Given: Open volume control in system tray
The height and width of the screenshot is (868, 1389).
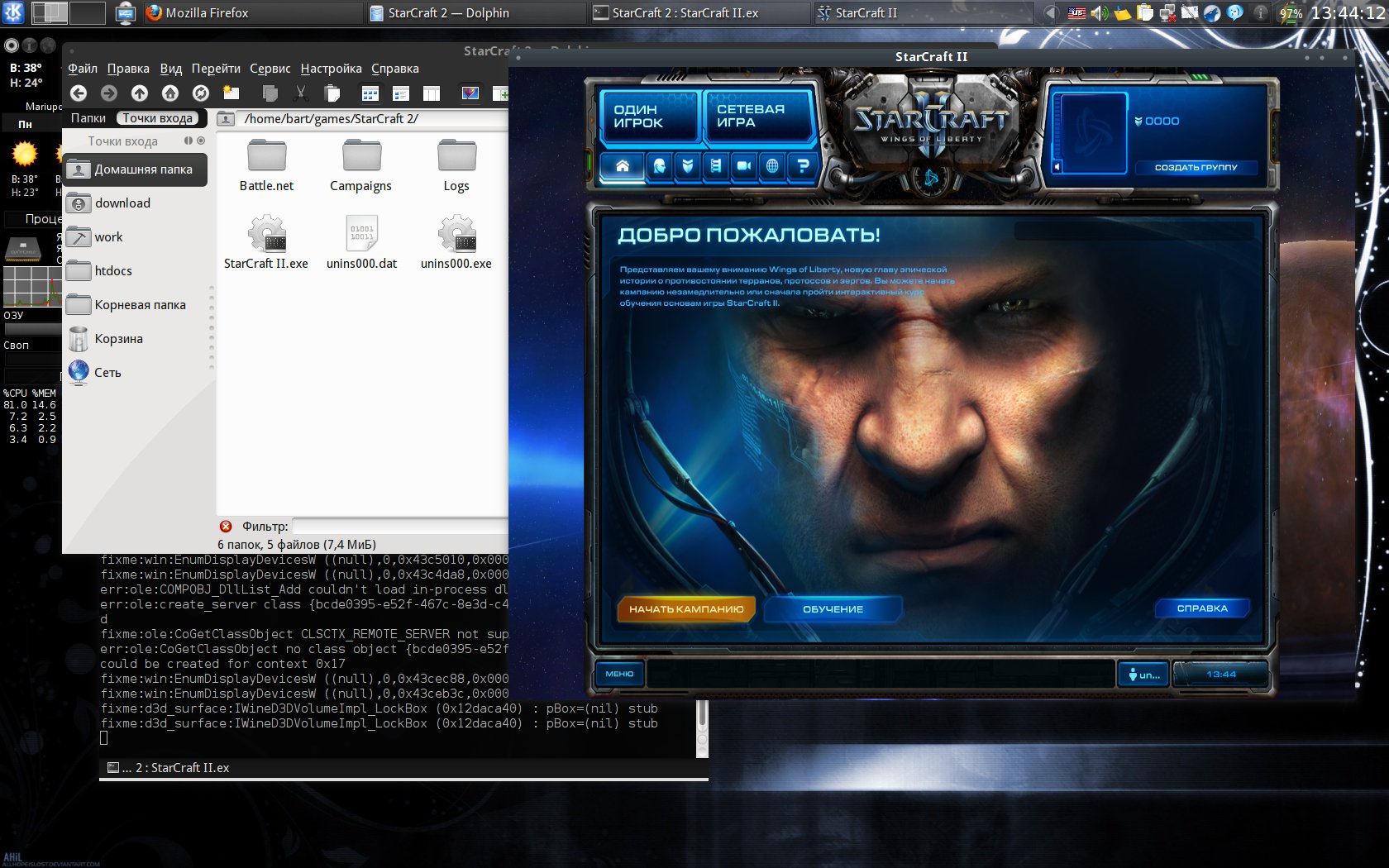Looking at the screenshot, I should coord(1100,13).
